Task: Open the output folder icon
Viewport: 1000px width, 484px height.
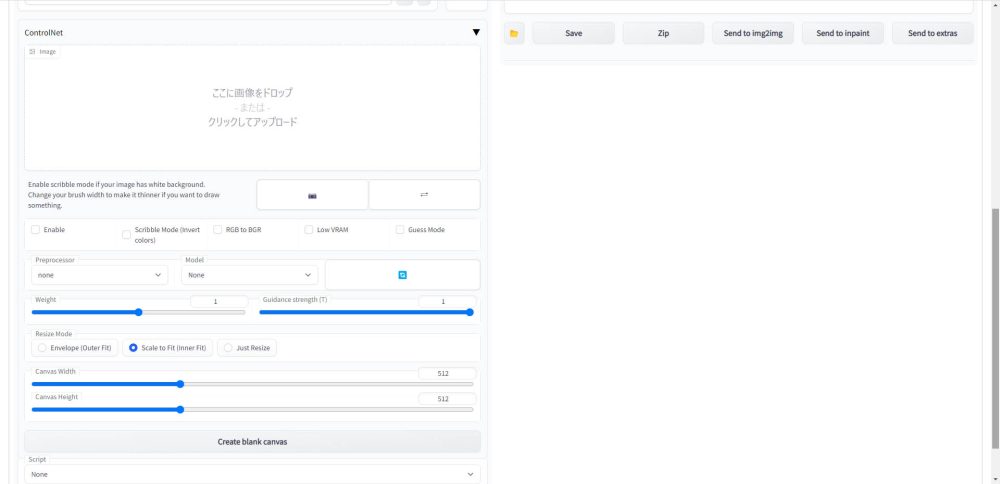Action: (514, 33)
